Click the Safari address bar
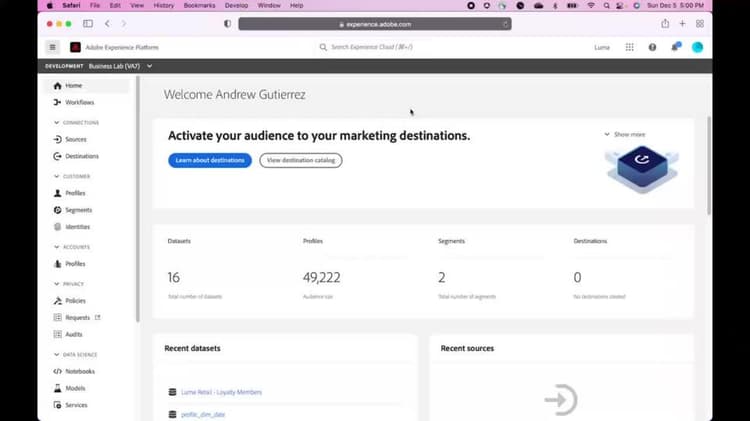 click(375, 24)
